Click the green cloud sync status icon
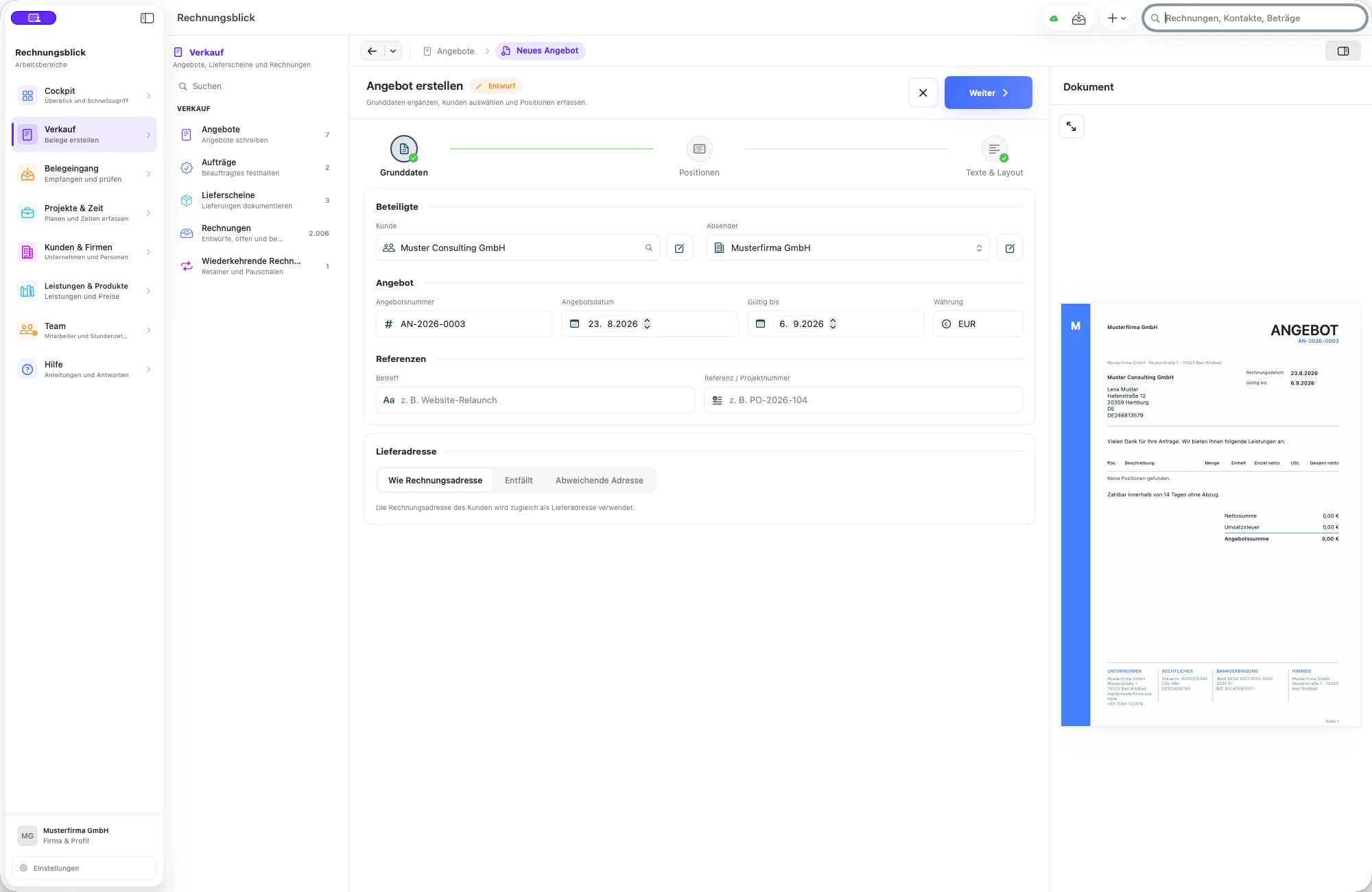The height and width of the screenshot is (892, 1372). pos(1054,19)
